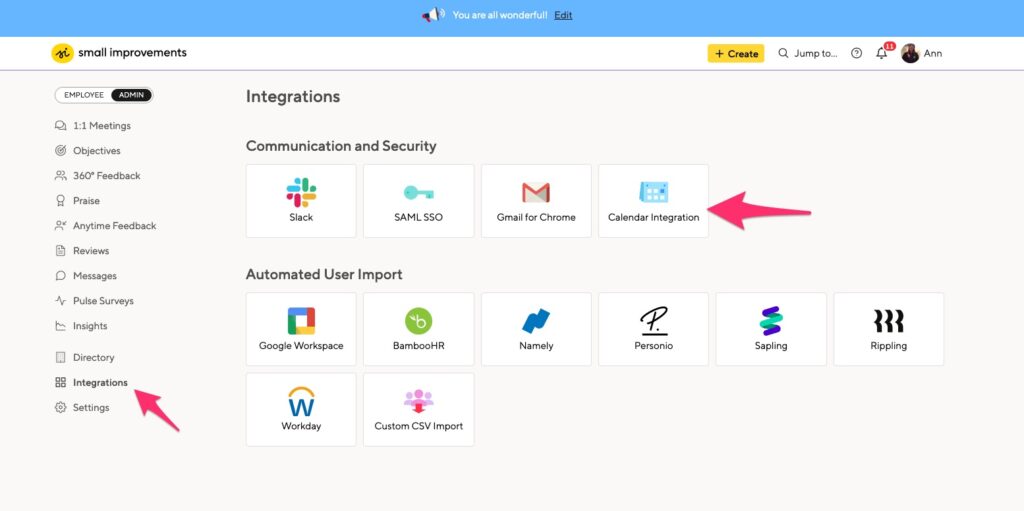Open the Namely integration
Viewport: 1024px width, 511px height.
[x=536, y=329]
